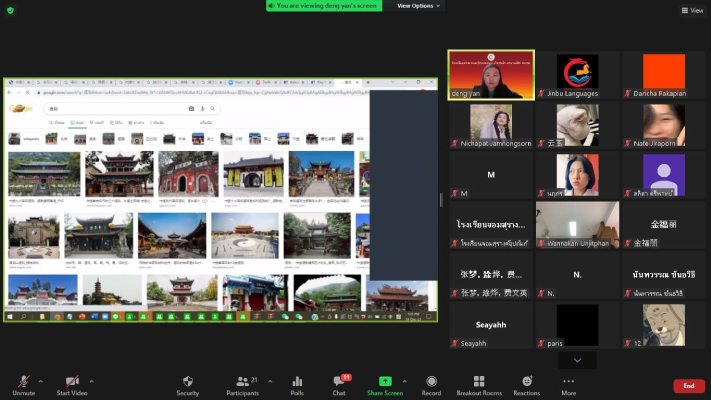Expand video options arrow beside Start Video
This screenshot has width=711, height=400.
tap(91, 381)
